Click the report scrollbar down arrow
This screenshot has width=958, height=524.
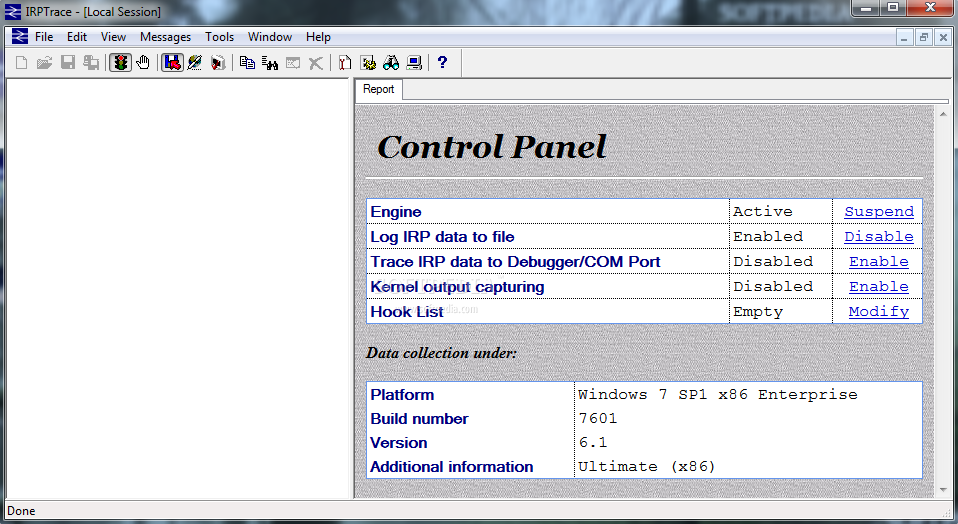[x=943, y=490]
